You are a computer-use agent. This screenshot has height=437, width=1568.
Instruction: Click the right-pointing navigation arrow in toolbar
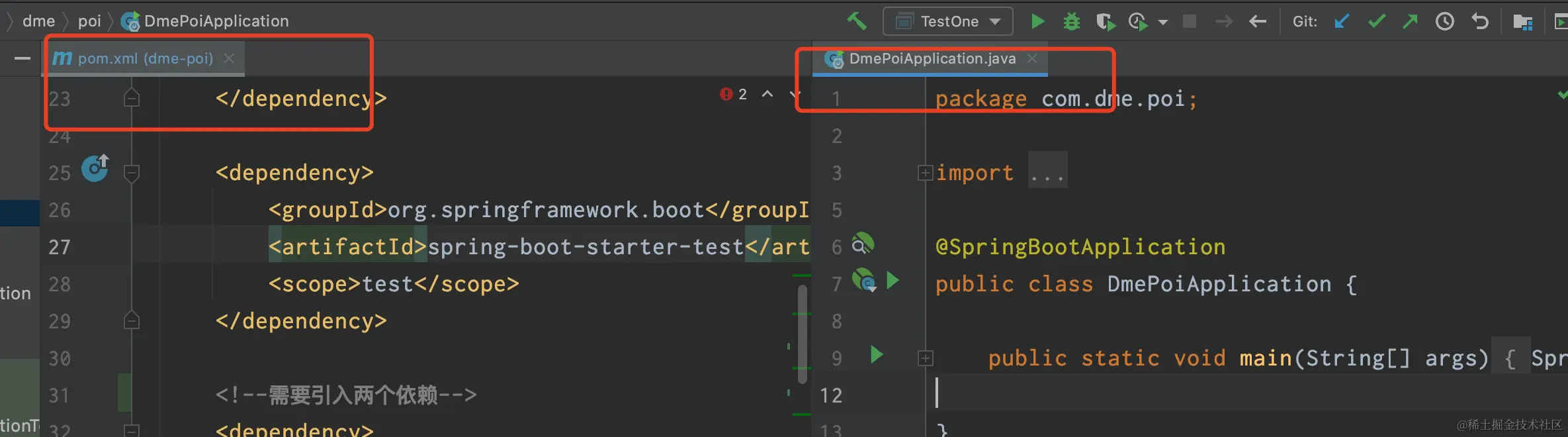pos(1224,22)
